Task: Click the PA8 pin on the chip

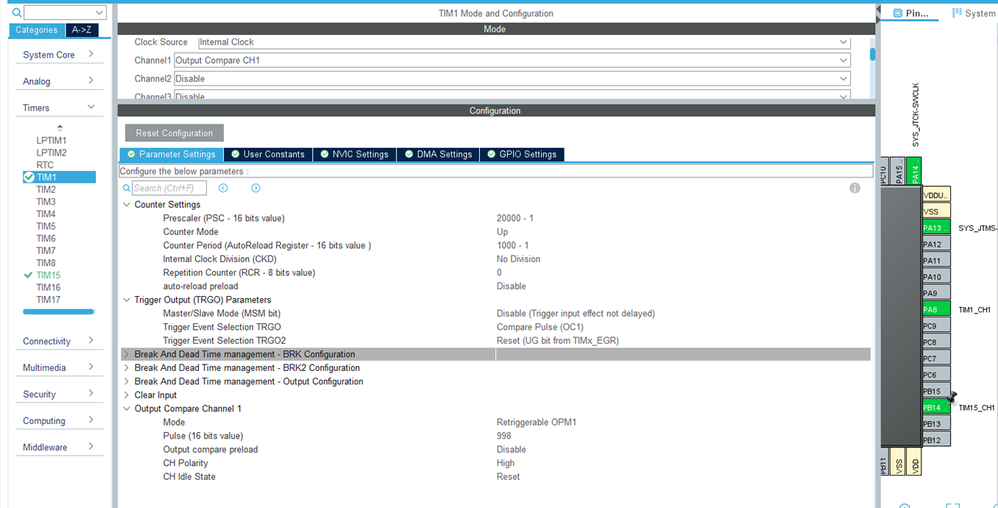Action: pyautogui.click(x=936, y=309)
